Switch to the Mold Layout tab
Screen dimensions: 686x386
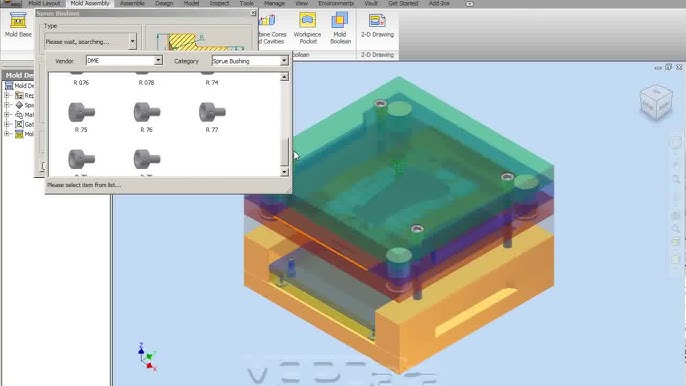point(44,4)
